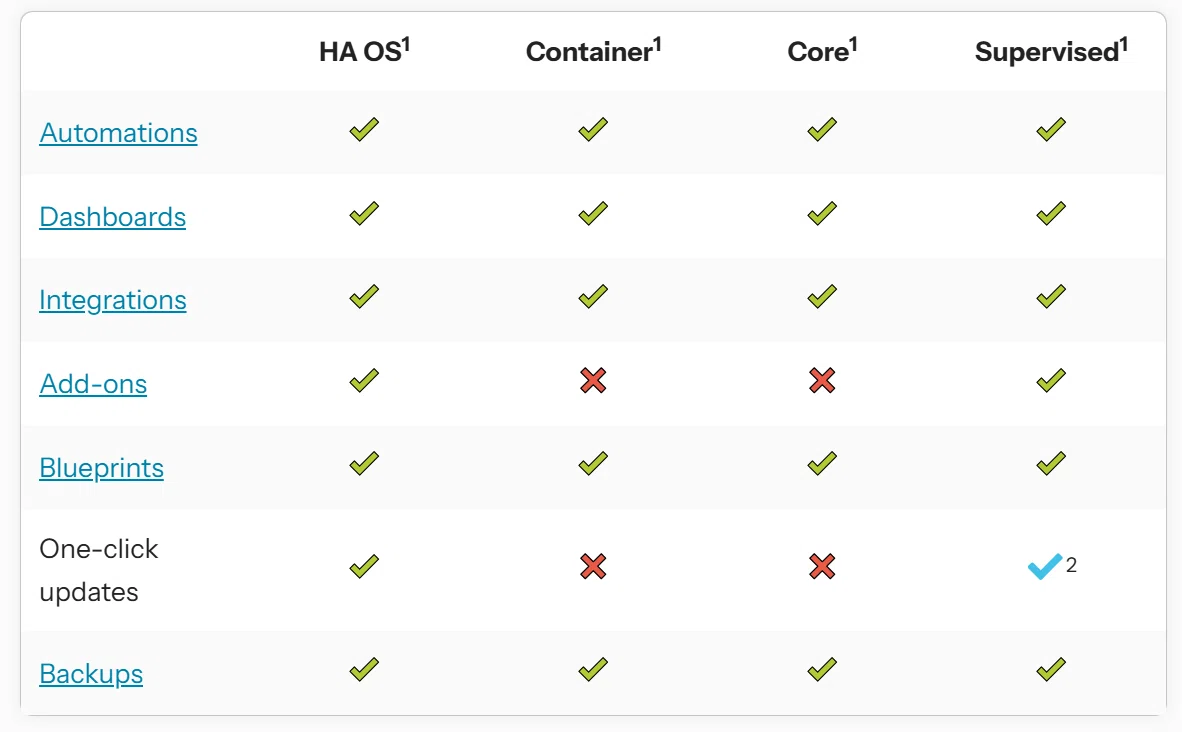Open the Add-ons link
Image resolution: width=1182 pixels, height=732 pixels.
[x=93, y=384]
